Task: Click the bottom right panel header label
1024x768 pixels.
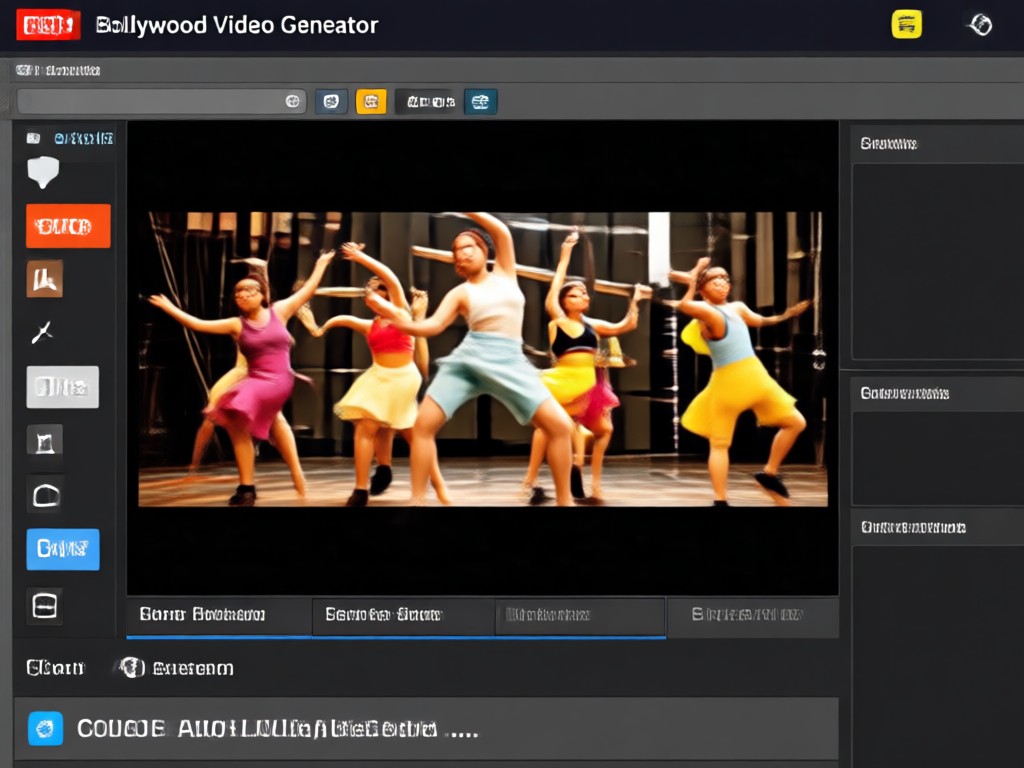Action: pos(913,527)
